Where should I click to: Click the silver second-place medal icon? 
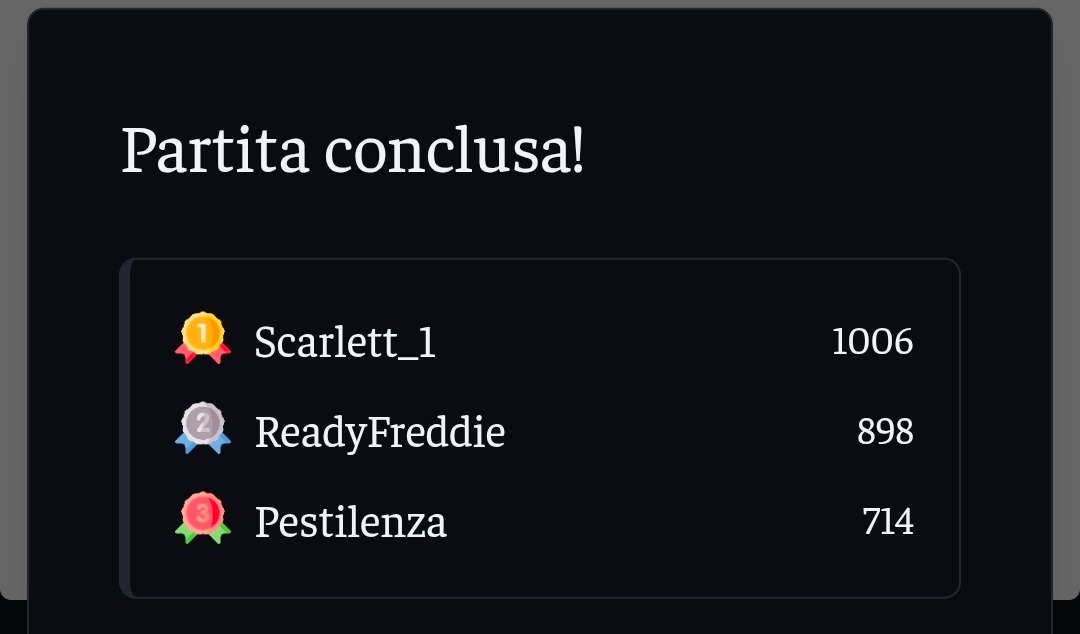point(203,429)
